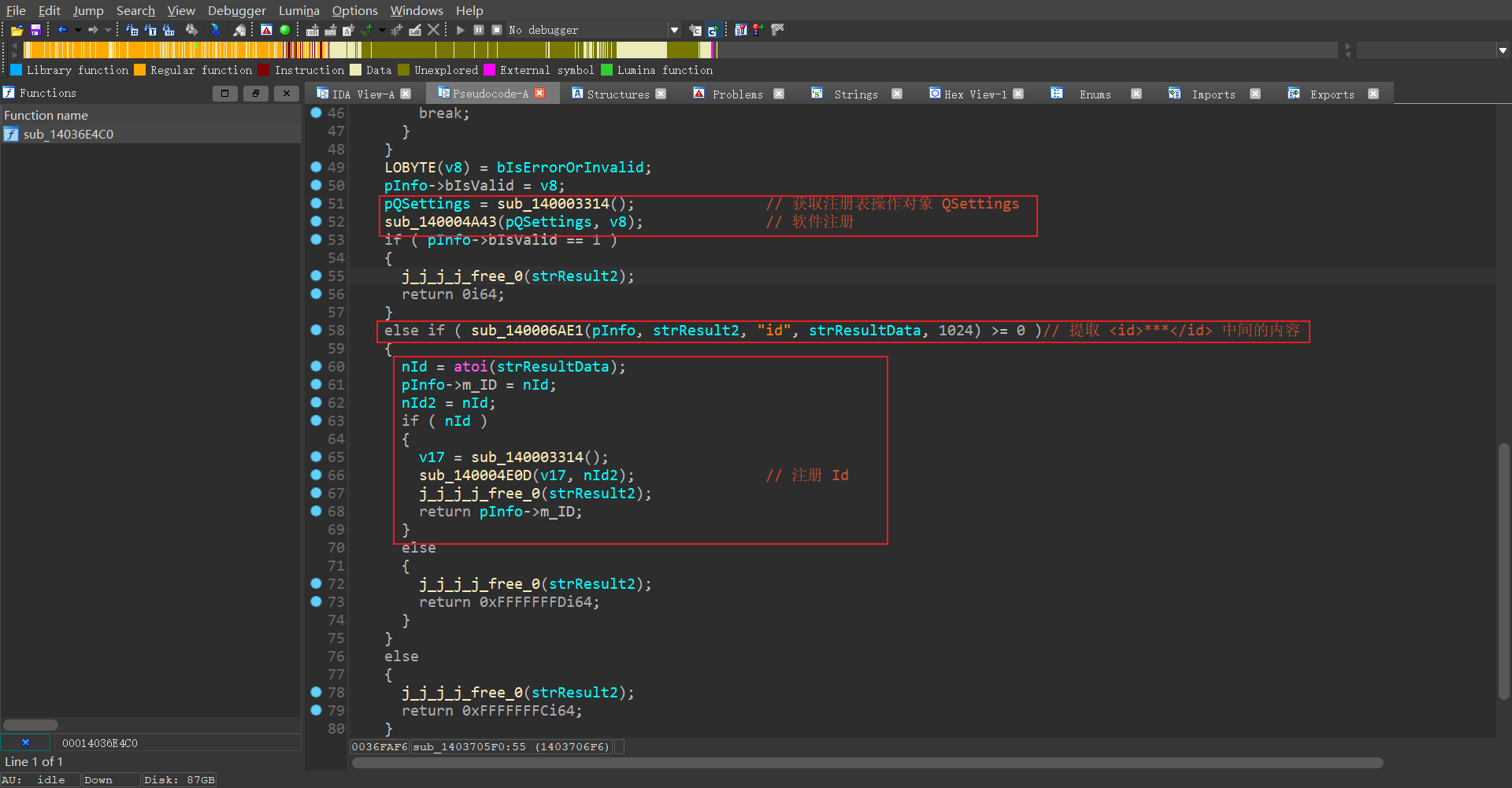Toggle breakpoint dot on line 66
Viewport: 1512px width, 788px height.
[x=316, y=475]
